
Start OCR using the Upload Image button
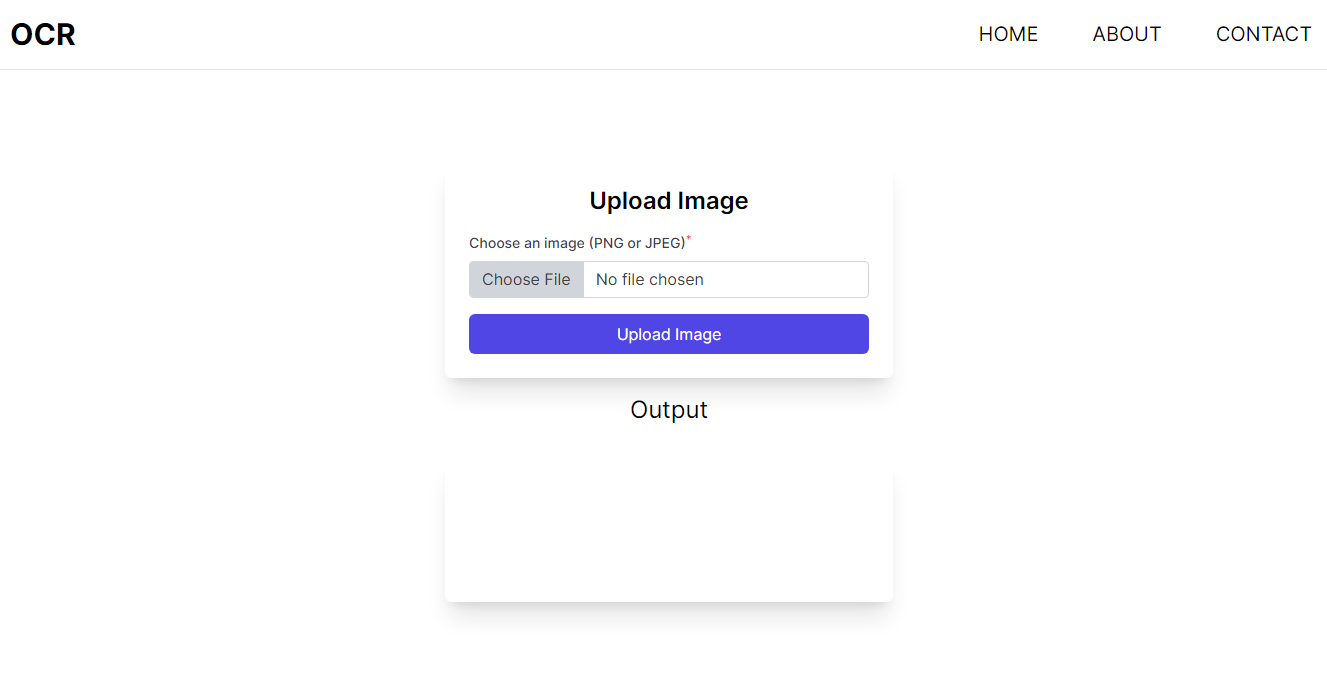click(x=668, y=334)
